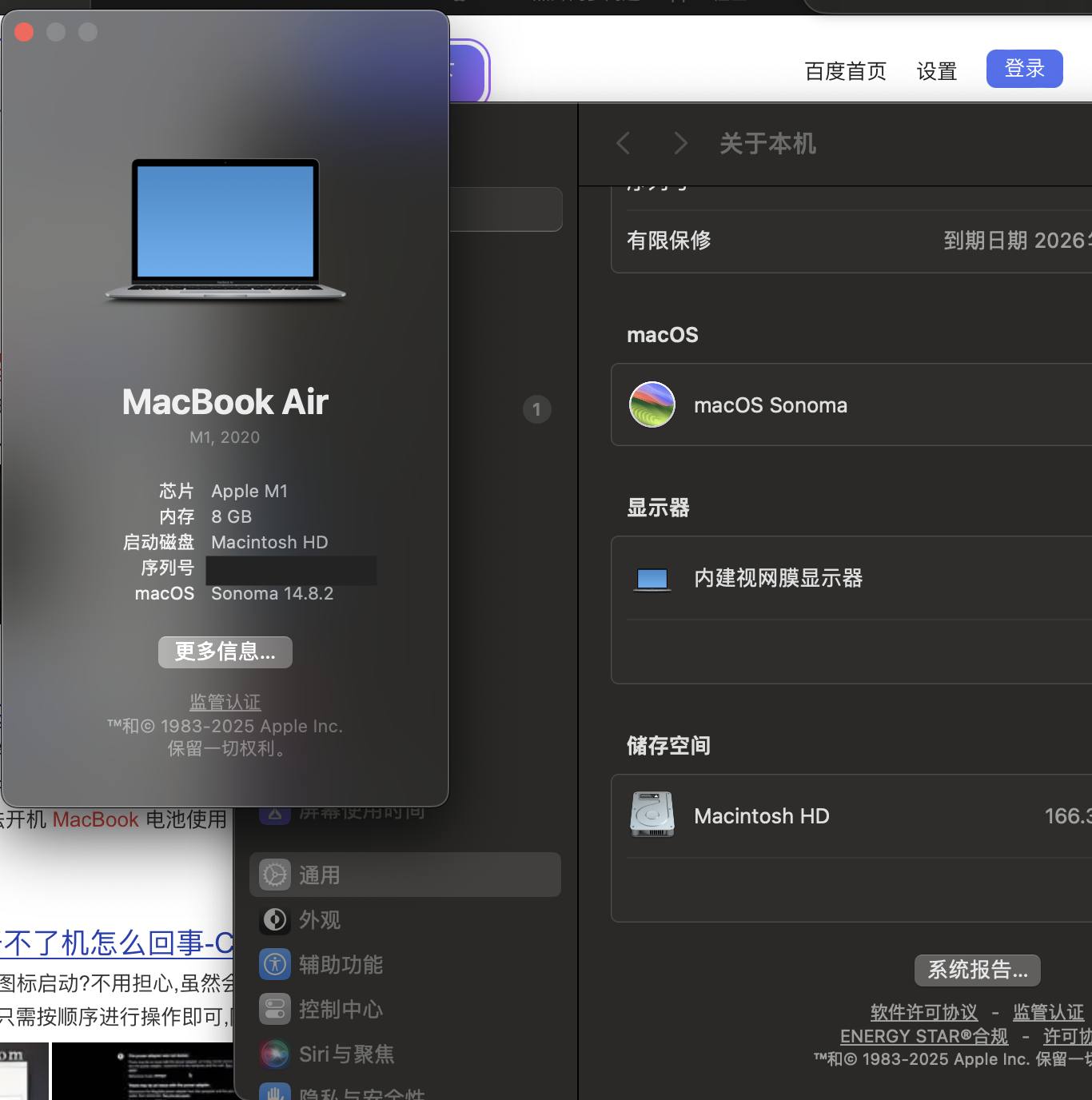1092x1100 pixels.
Task: Open 外观 (Appearance) settings
Action: coord(320,920)
